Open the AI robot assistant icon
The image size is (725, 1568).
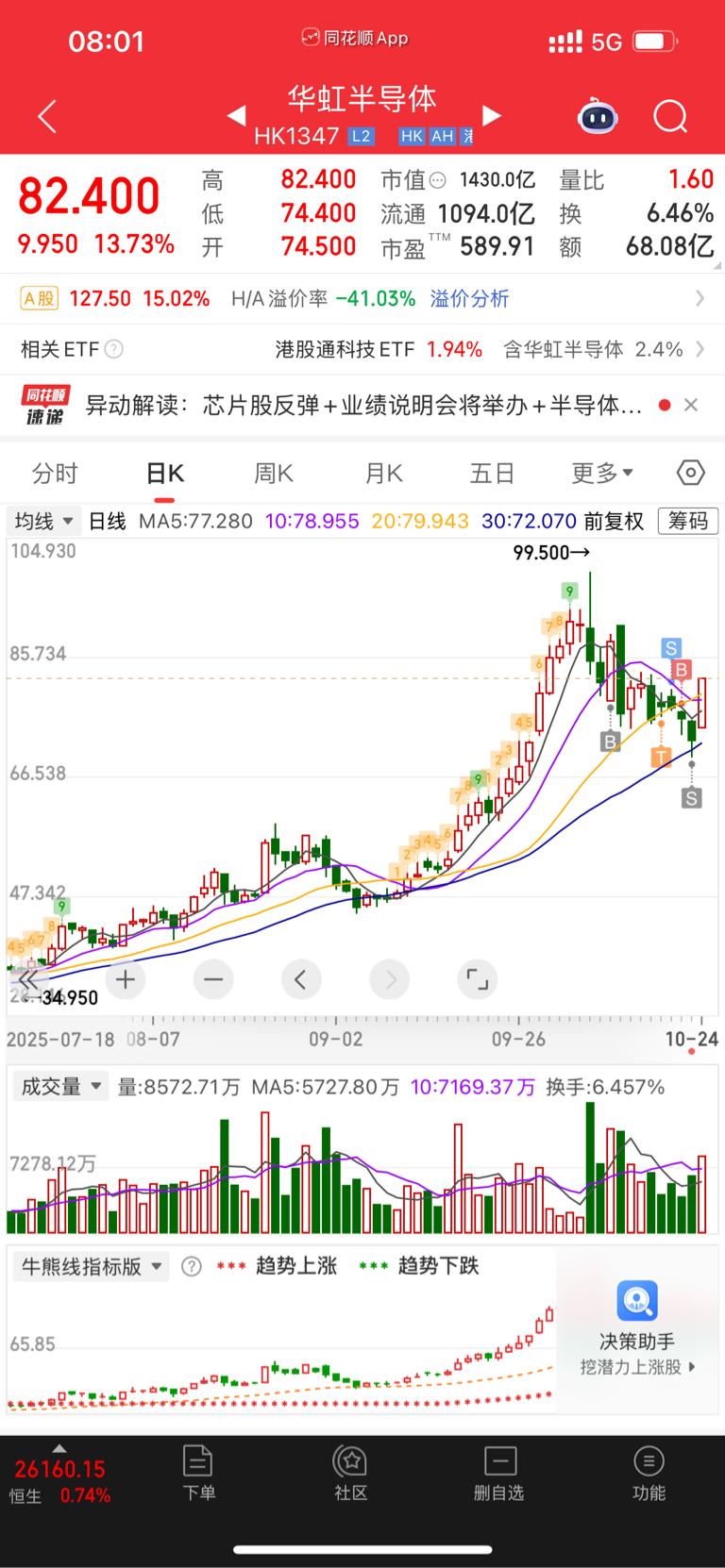(598, 117)
